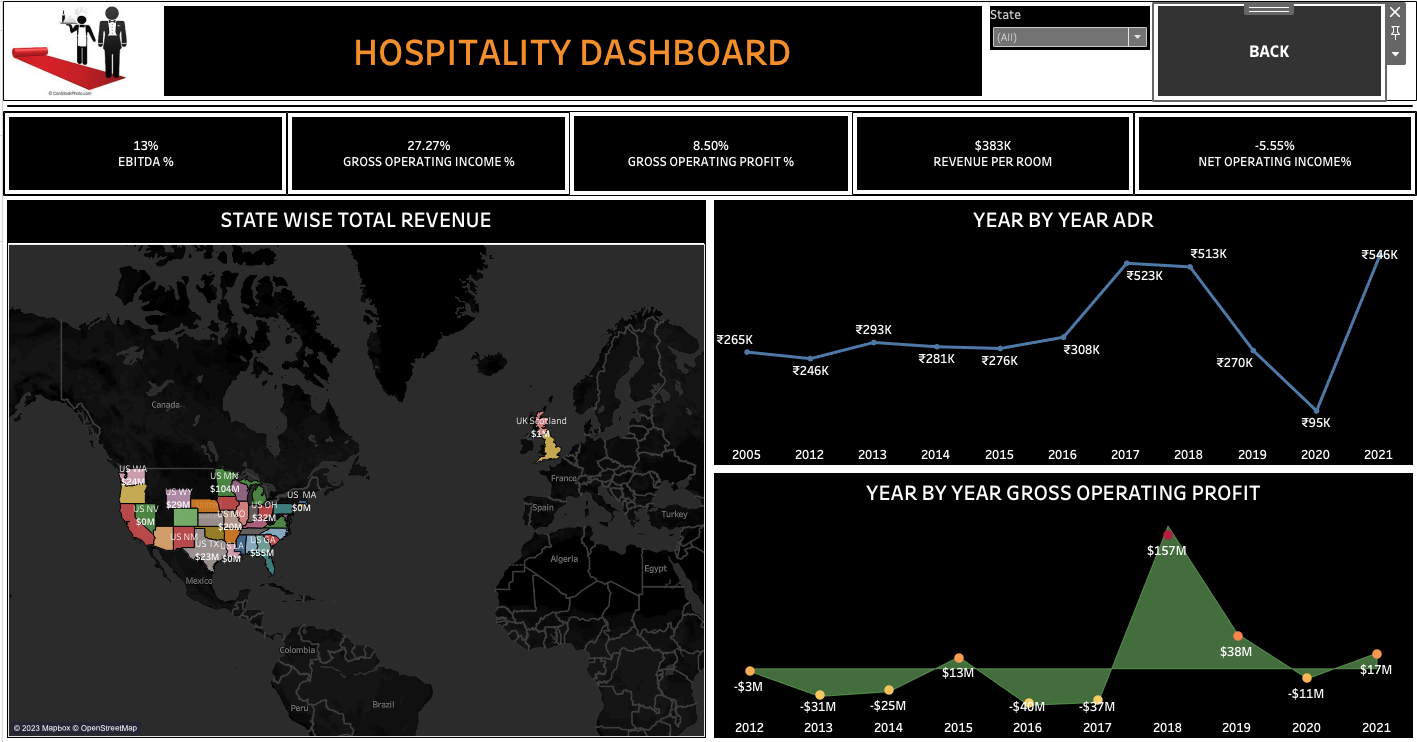The image size is (1417, 742).
Task: Click the 2018 peak marker labeled $157M
Action: point(1168,534)
